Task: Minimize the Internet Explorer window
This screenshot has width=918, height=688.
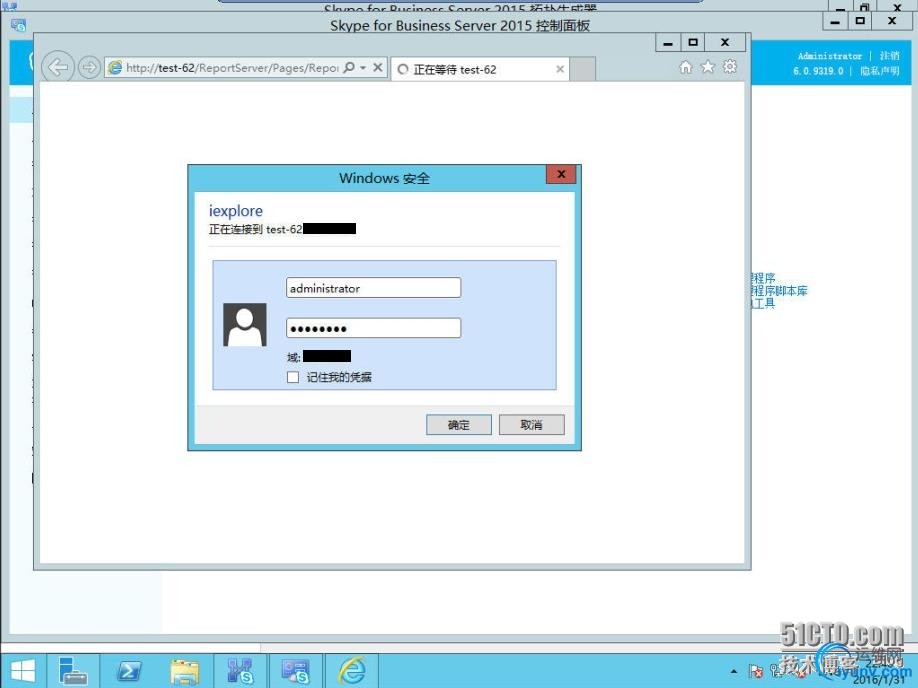Action: pyautogui.click(x=667, y=43)
